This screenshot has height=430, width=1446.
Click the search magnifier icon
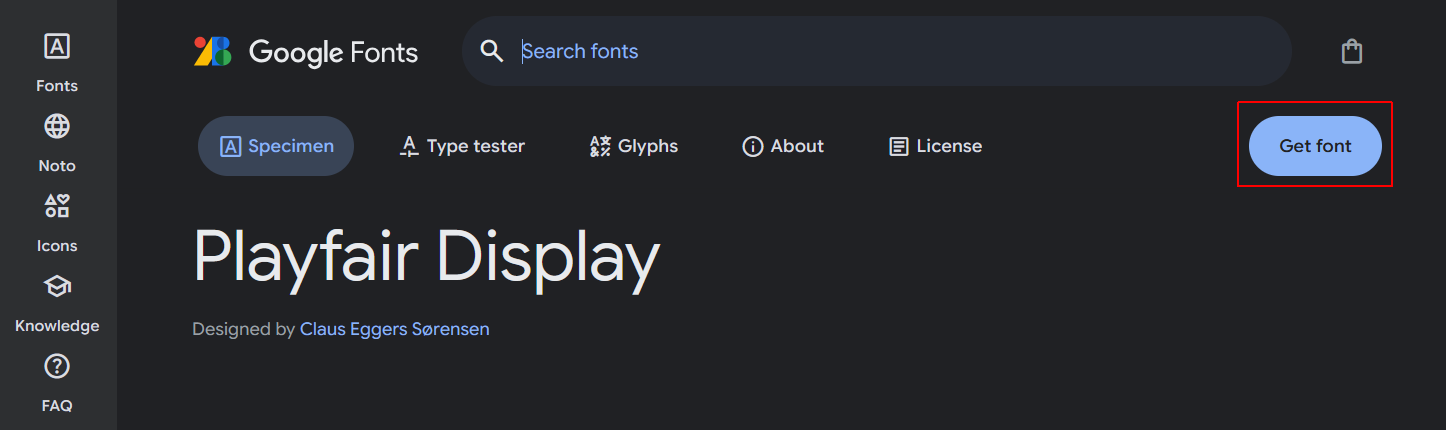pos(491,51)
